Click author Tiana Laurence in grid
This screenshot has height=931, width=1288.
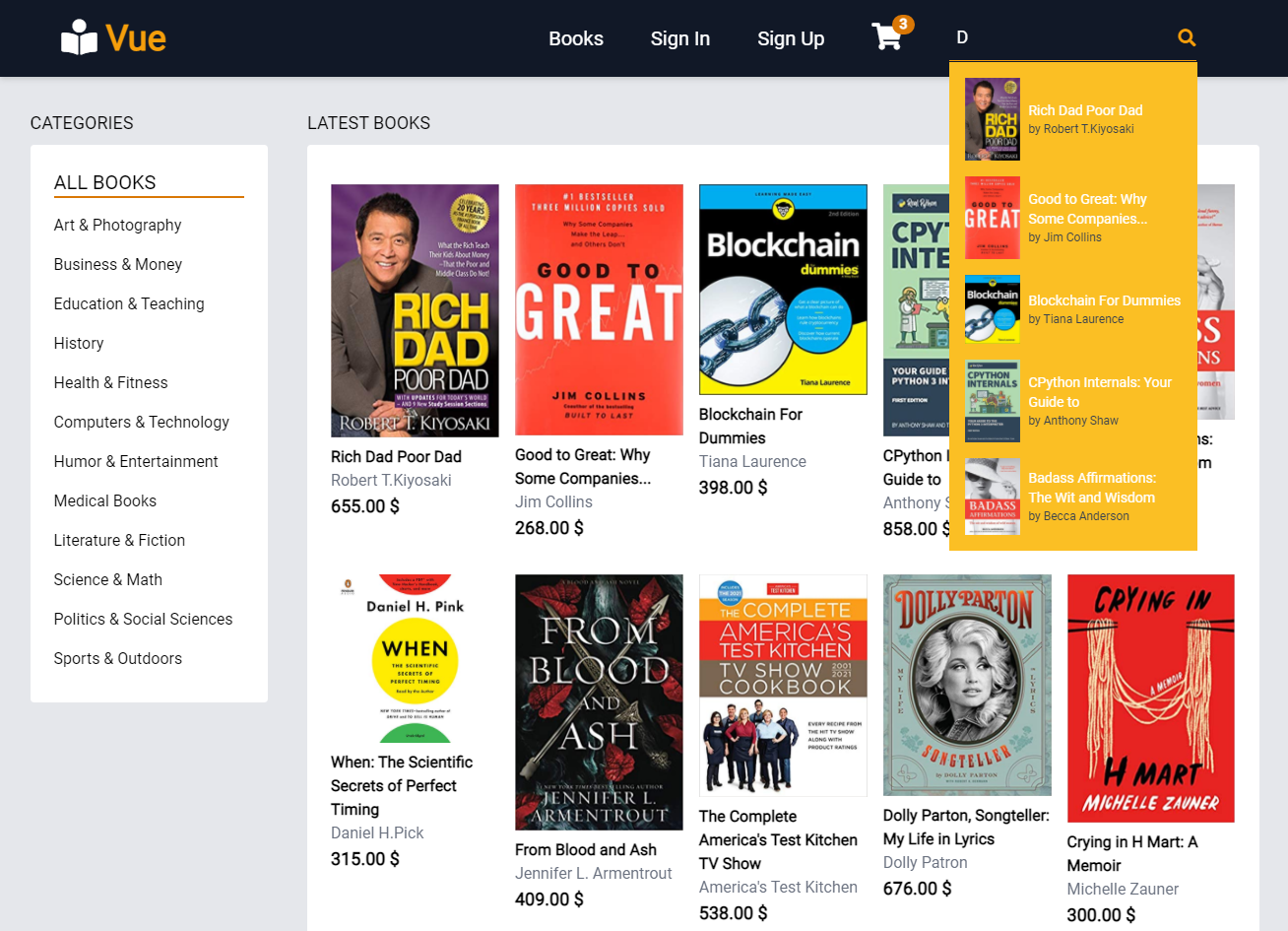(752, 461)
